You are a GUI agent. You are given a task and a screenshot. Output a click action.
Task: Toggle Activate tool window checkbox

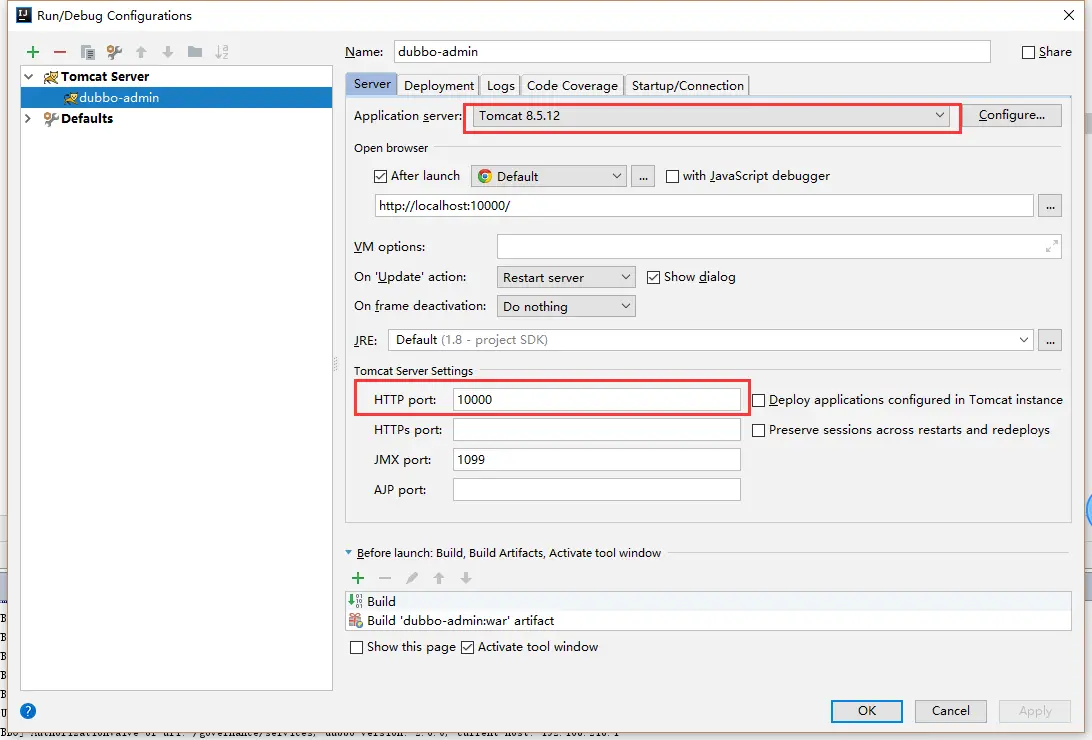coord(467,647)
